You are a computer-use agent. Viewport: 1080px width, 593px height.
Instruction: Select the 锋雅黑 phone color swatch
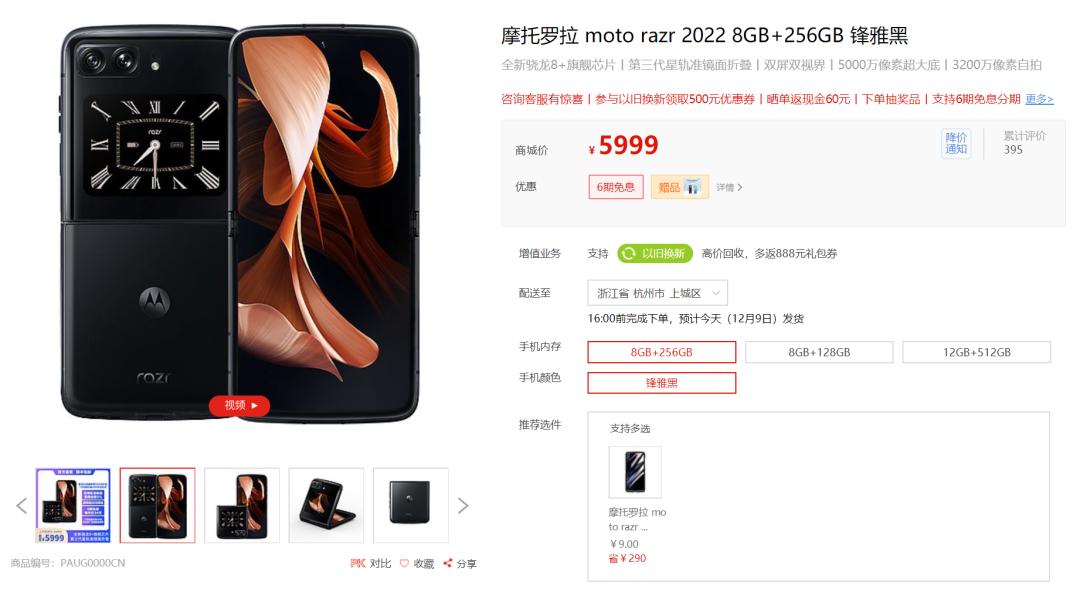coord(661,383)
